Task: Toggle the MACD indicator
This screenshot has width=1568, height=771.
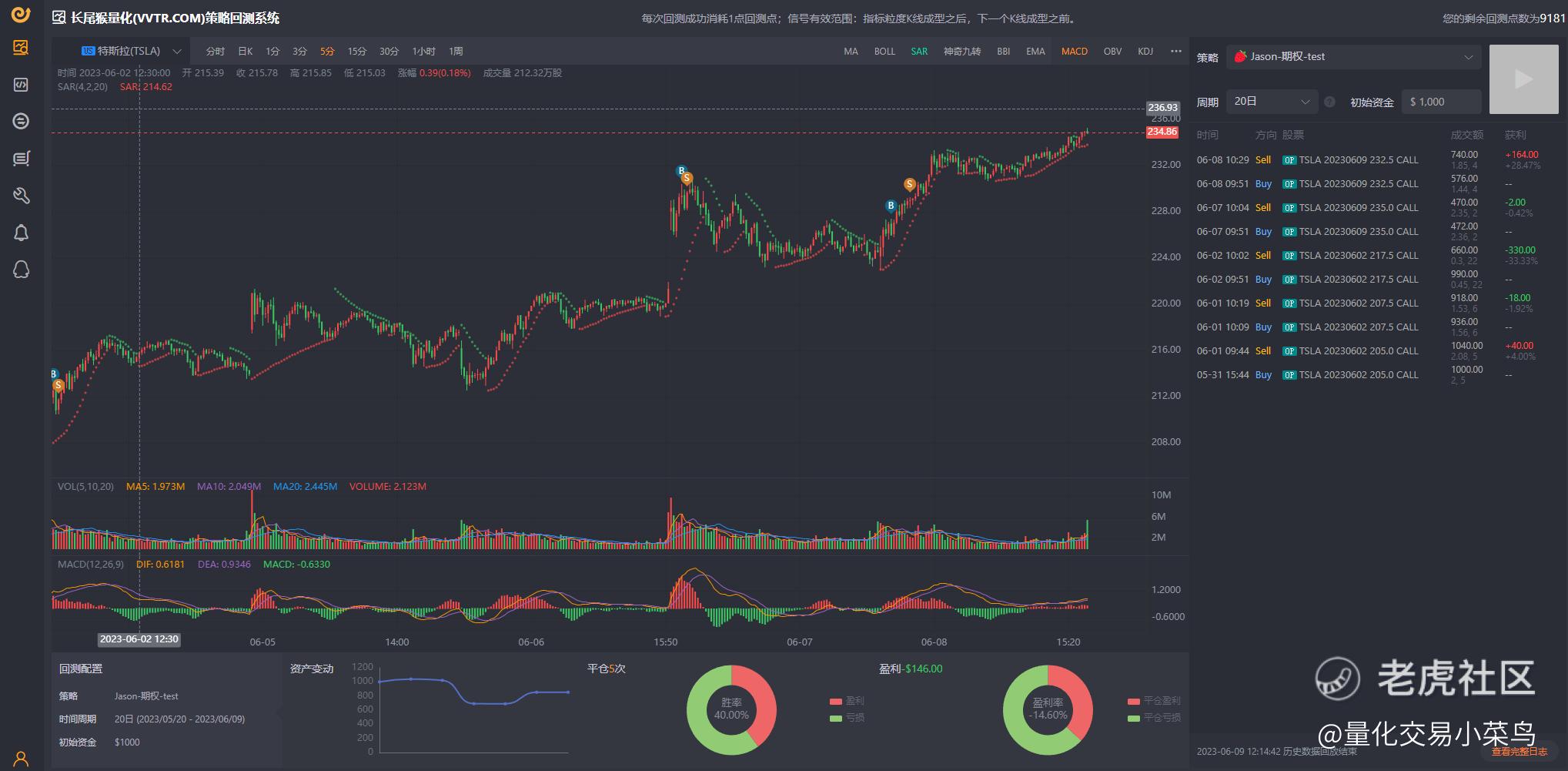Action: coord(1074,51)
